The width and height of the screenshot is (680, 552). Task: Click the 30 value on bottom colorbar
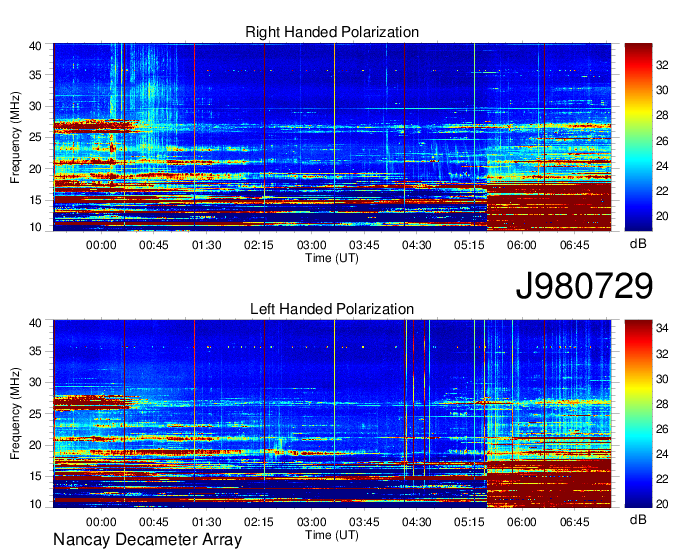point(662,379)
